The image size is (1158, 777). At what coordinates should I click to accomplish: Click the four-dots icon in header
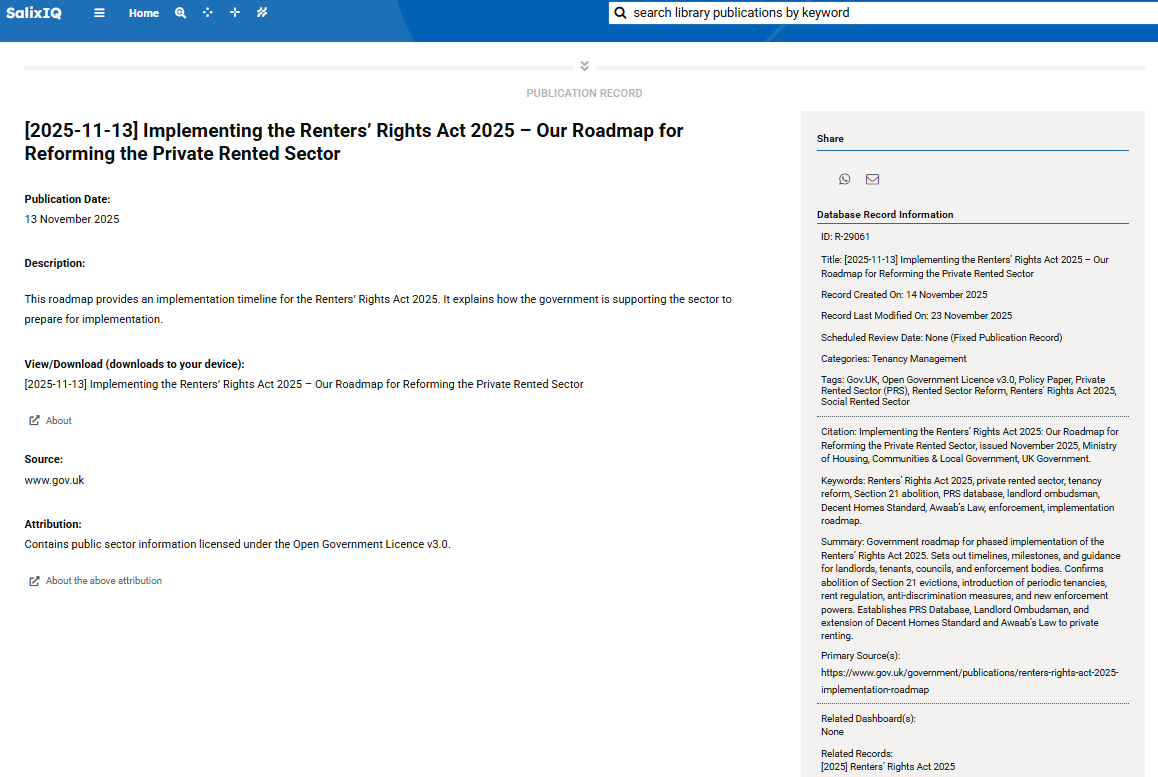coord(208,13)
